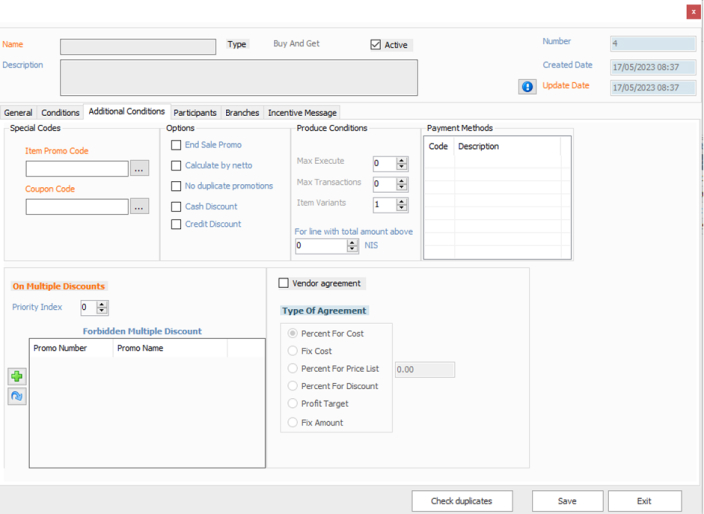This screenshot has height=514, width=704.
Task: Open the Item Promo Code browse button
Action: click(139, 169)
